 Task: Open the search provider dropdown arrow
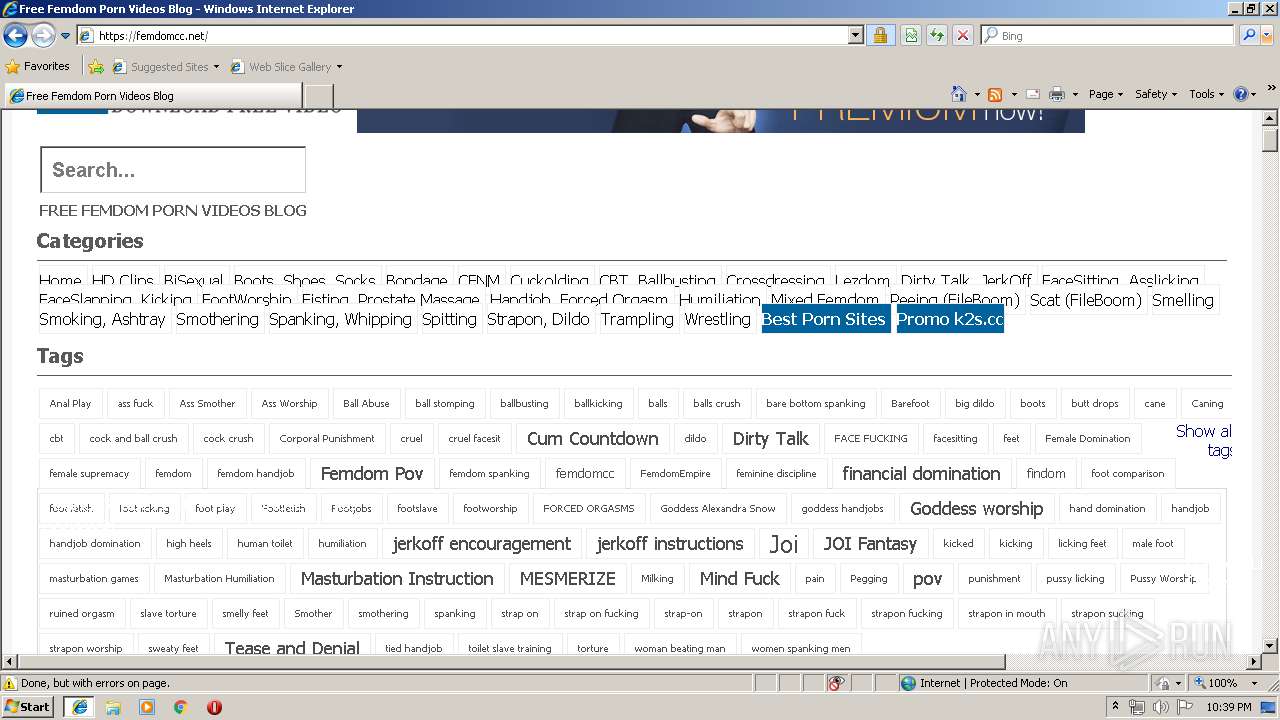coord(1266,35)
